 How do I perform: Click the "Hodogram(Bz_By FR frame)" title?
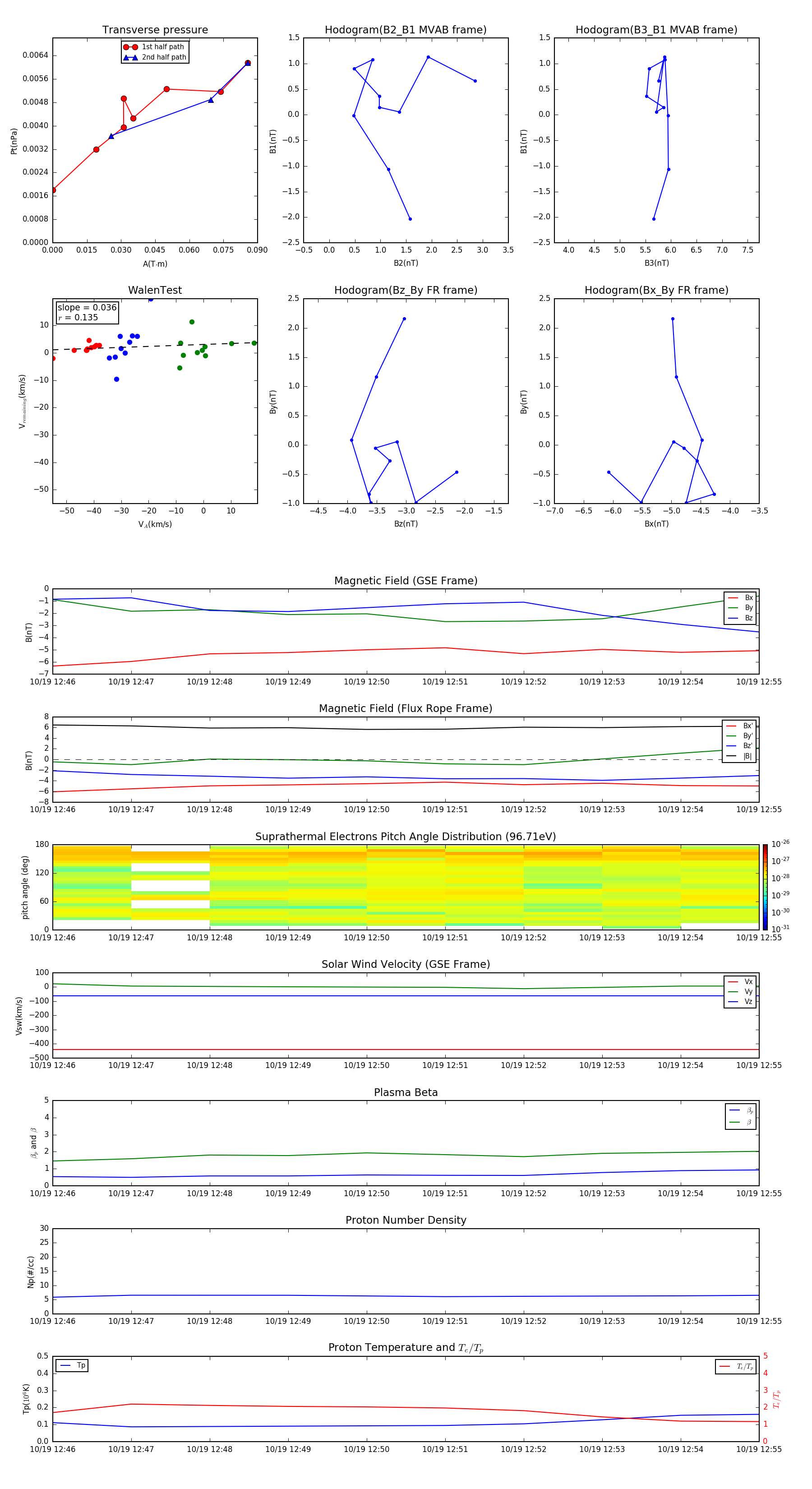point(406,290)
